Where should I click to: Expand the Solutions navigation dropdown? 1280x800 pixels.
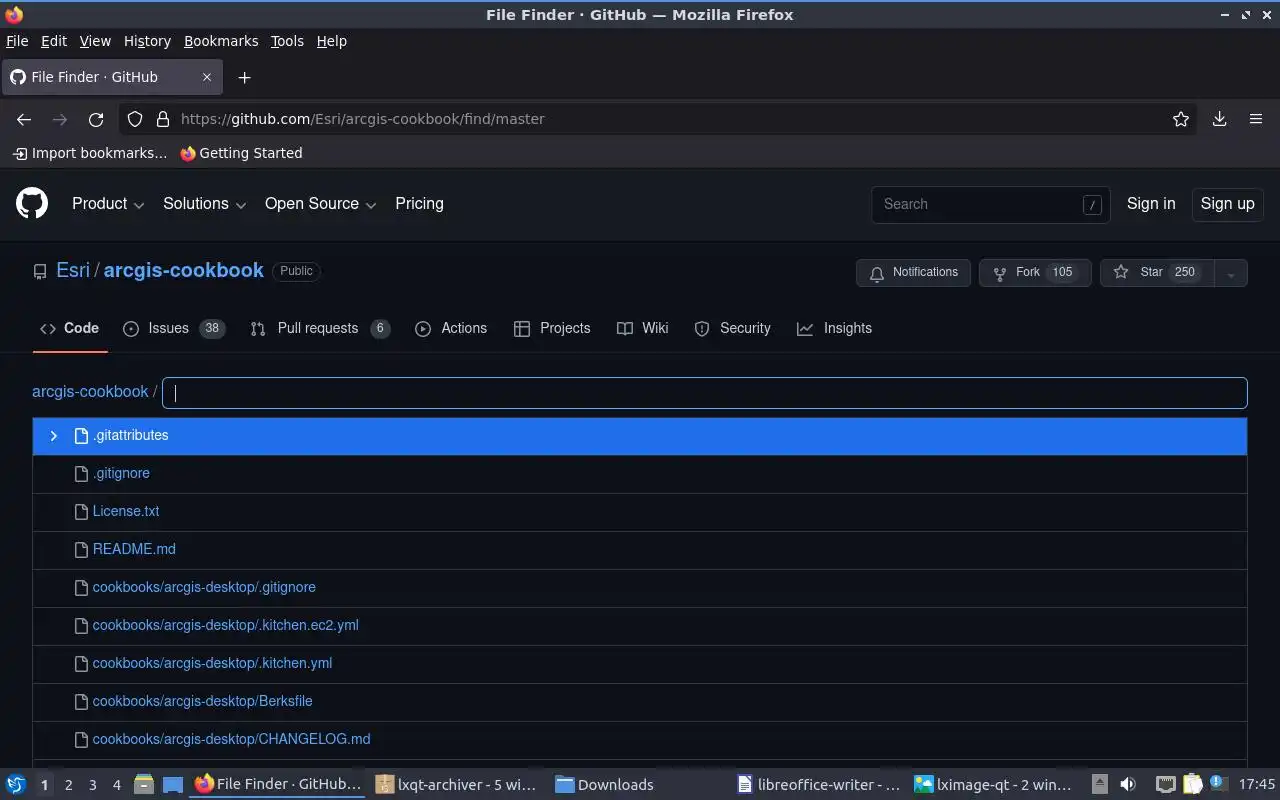[204, 204]
